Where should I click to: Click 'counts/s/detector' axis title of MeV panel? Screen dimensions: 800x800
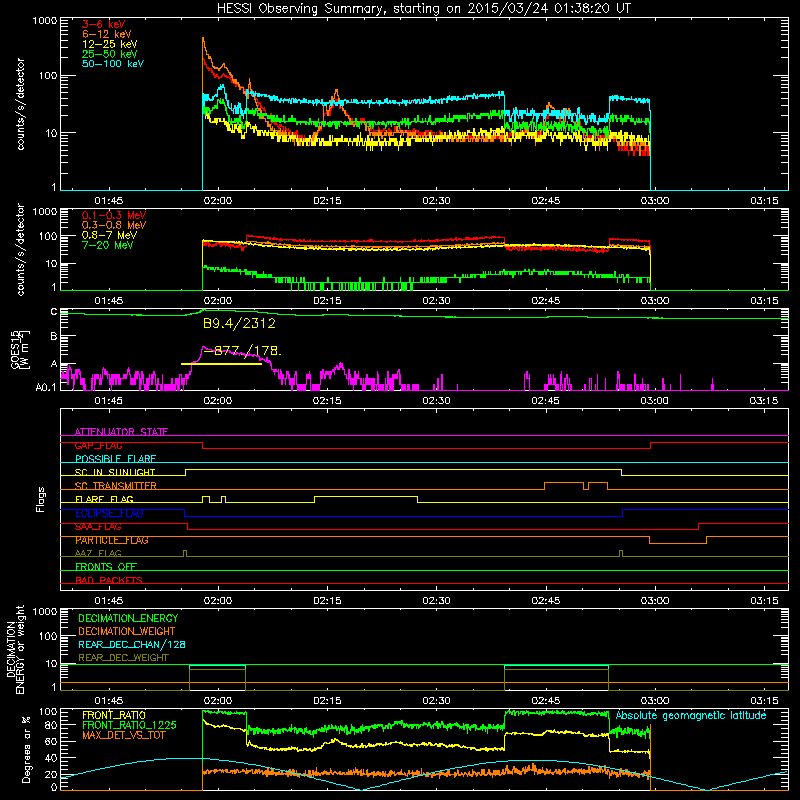point(20,250)
